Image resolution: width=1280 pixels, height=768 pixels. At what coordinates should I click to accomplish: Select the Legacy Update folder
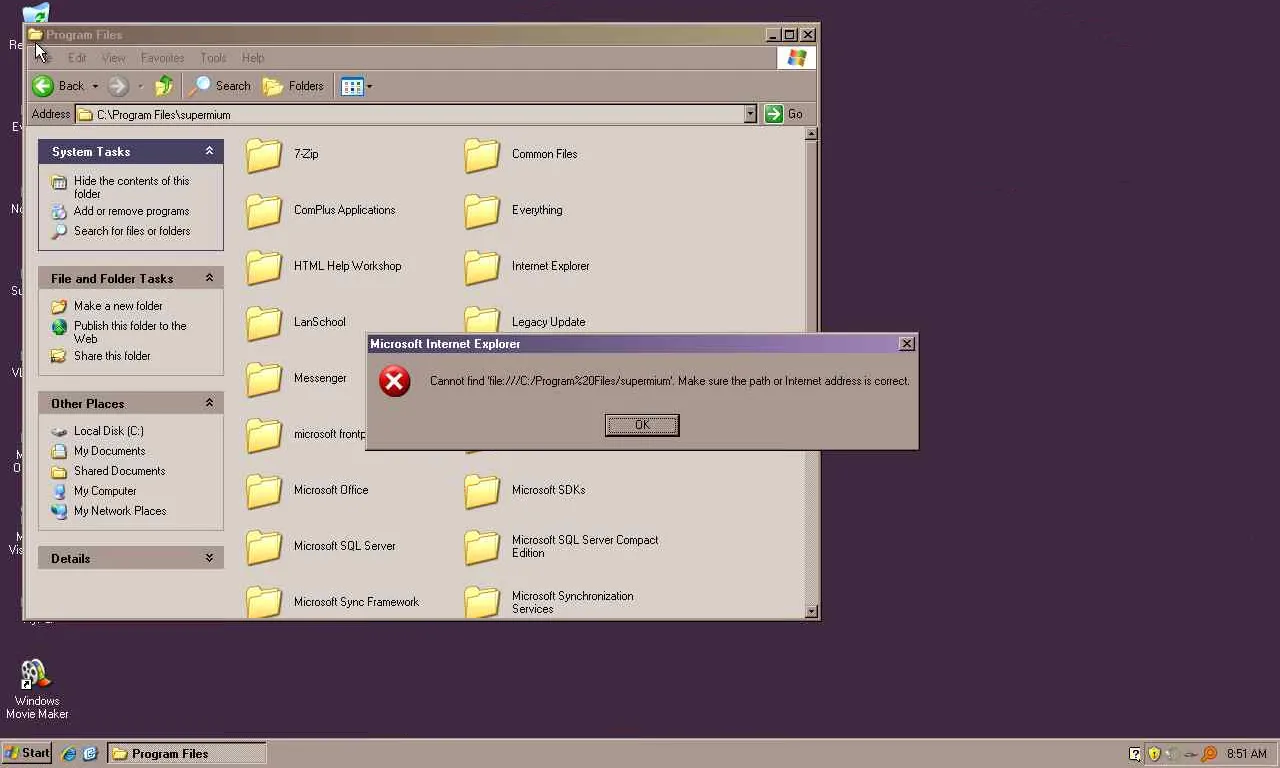525,320
